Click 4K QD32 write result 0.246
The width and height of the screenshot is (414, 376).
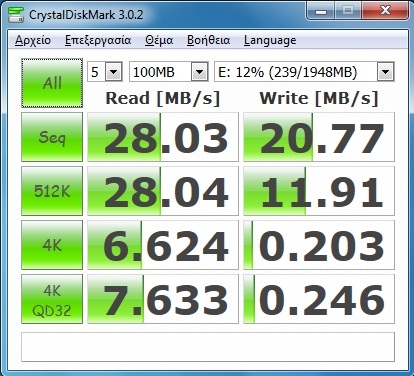tap(319, 299)
